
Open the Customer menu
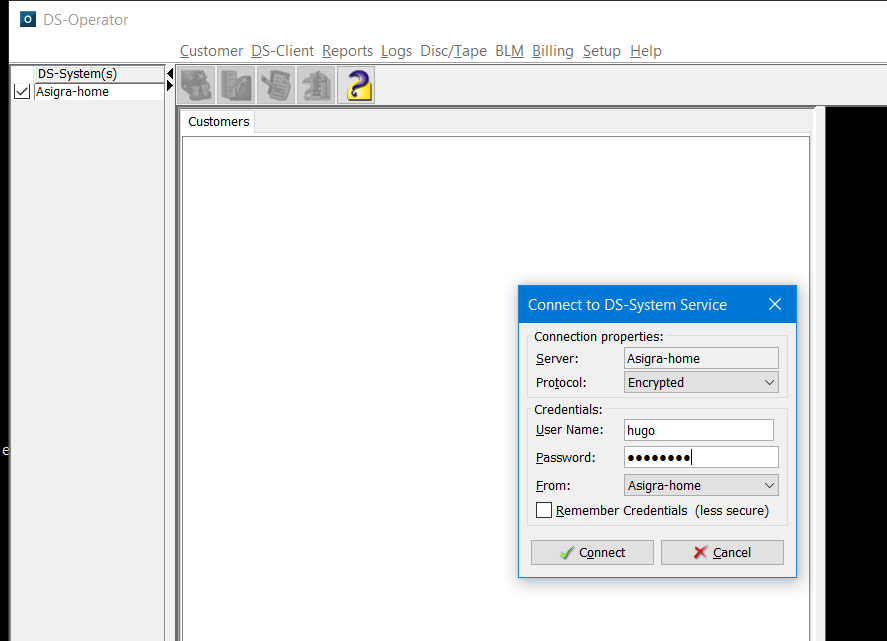pyautogui.click(x=211, y=51)
